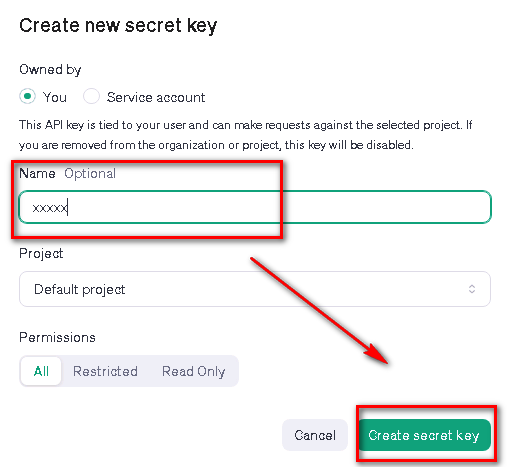This screenshot has width=507, height=467.
Task: Click the green "Create secret key" button
Action: point(424,435)
